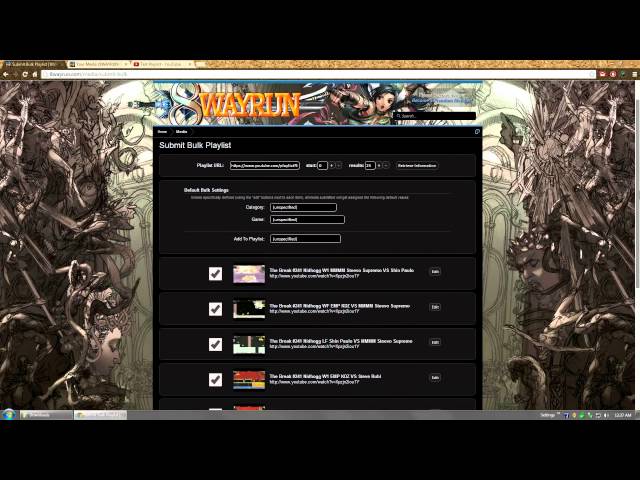The width and height of the screenshot is (640, 480).
Task: Click the first taskbar window button
Action: pos(46,415)
